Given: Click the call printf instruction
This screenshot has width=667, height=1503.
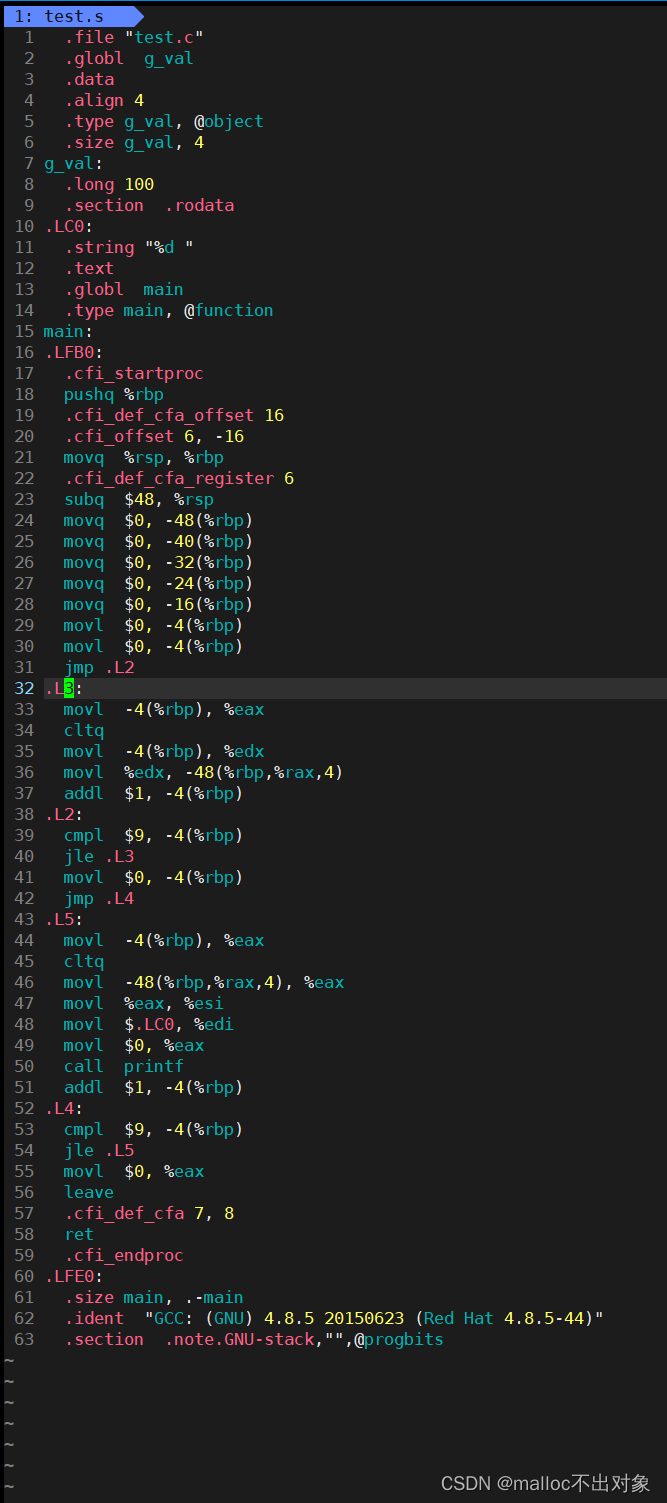Looking at the screenshot, I should pyautogui.click(x=124, y=1066).
